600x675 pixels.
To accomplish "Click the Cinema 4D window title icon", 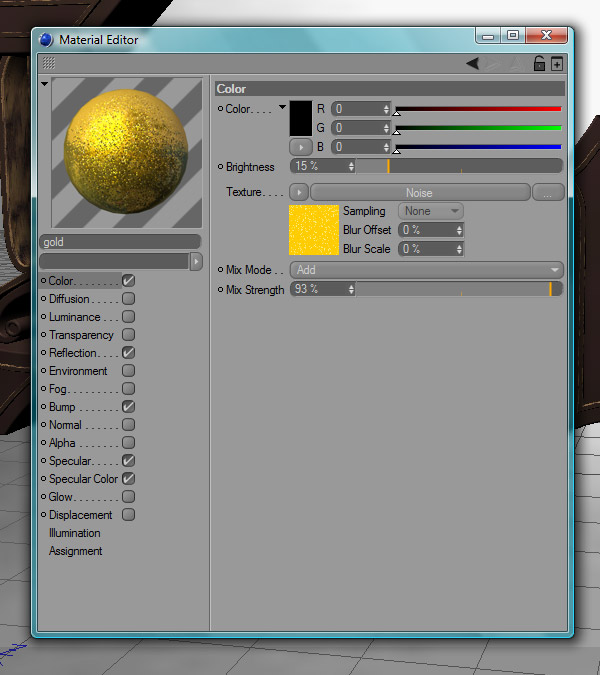I will tap(46, 40).
